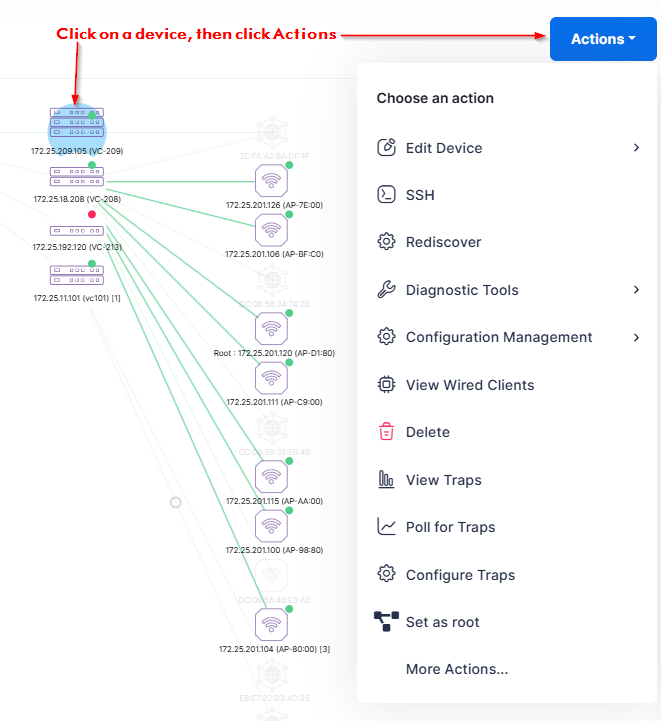Expand the Diagnostic Tools submenu chevron
The height and width of the screenshot is (721, 661).
click(x=636, y=290)
